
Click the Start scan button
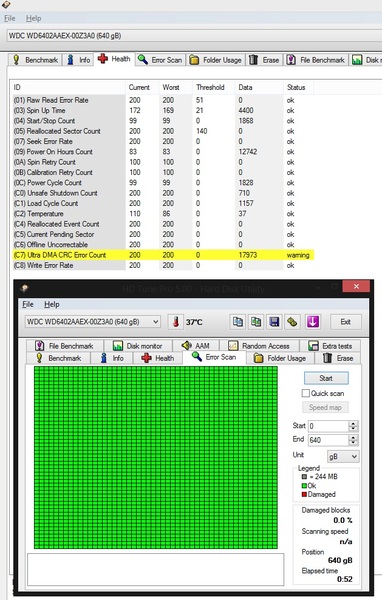click(326, 378)
